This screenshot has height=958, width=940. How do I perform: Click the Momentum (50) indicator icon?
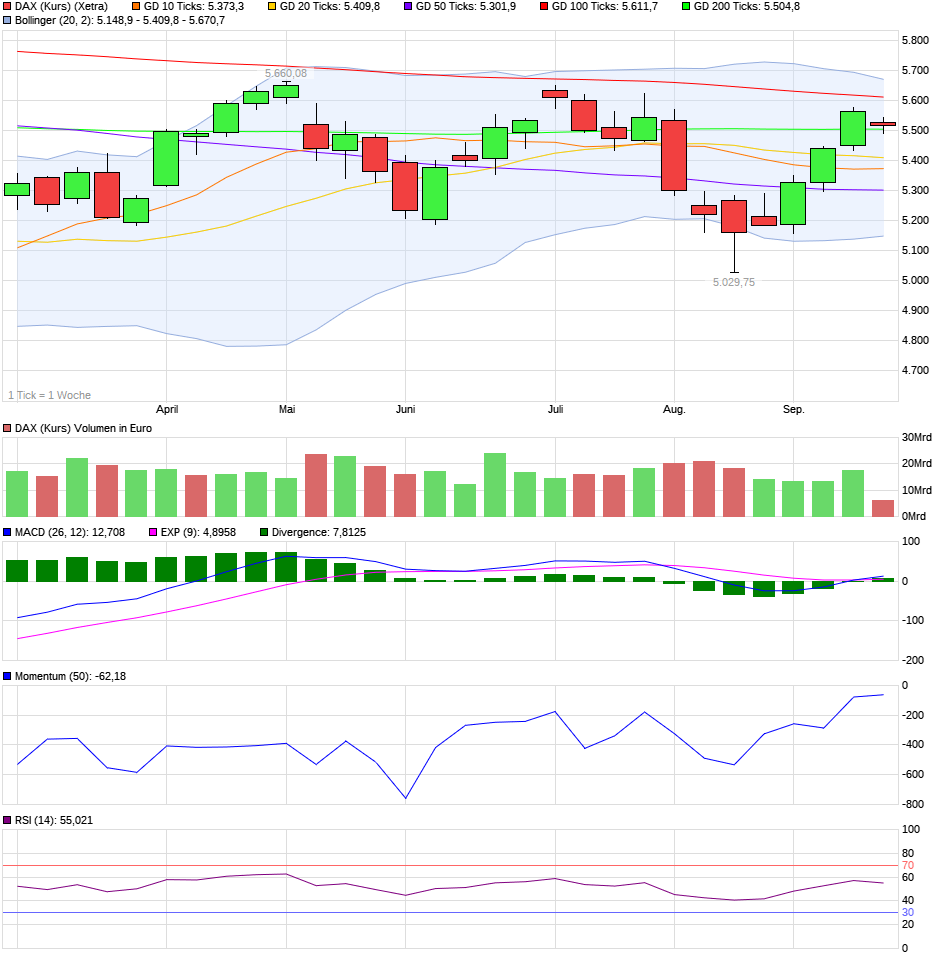click(x=8, y=674)
